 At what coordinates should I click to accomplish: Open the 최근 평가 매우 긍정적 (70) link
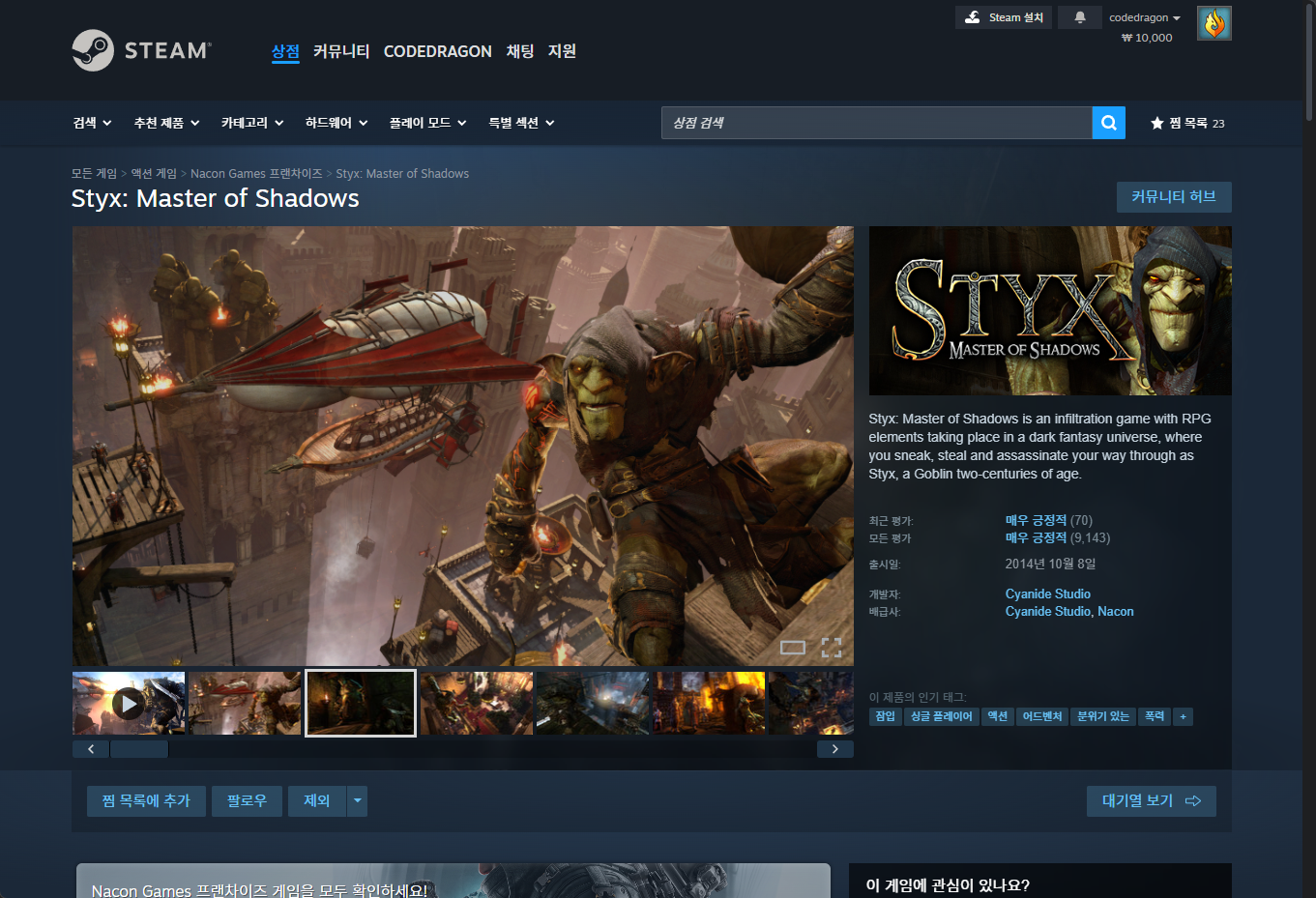click(x=1049, y=520)
